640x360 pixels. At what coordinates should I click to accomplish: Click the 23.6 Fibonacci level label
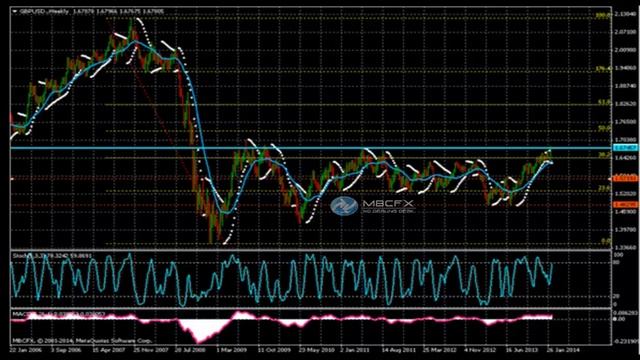click(604, 187)
